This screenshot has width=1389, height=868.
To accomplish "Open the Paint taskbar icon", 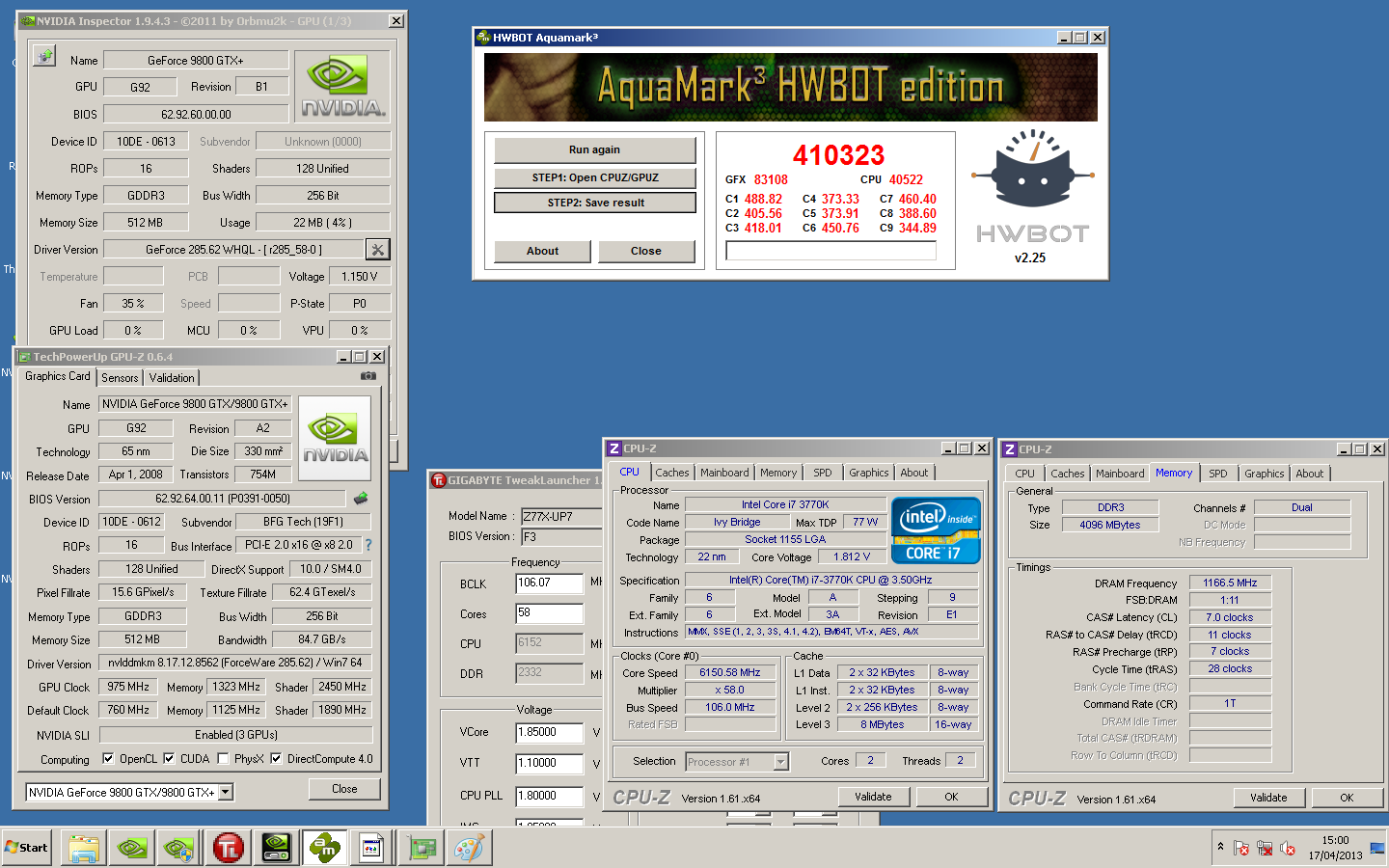I will click(x=470, y=848).
